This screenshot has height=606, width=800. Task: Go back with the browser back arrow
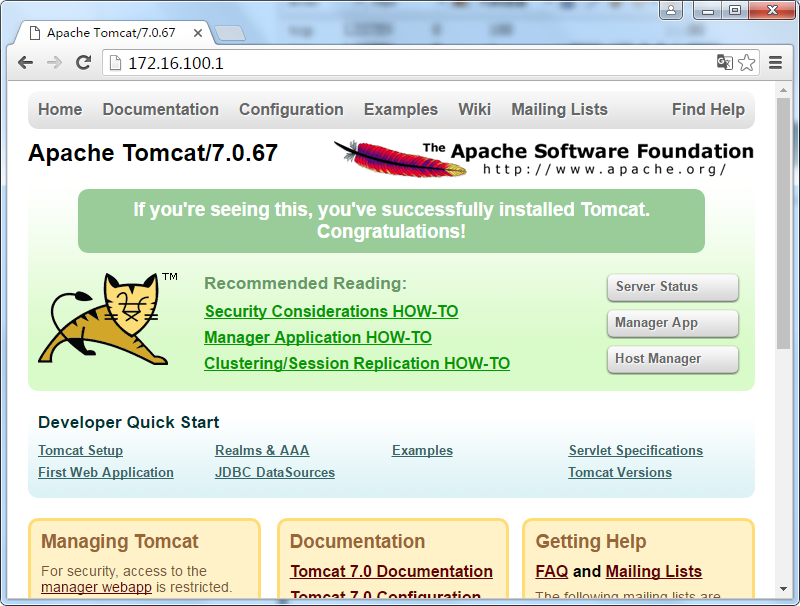(26, 63)
